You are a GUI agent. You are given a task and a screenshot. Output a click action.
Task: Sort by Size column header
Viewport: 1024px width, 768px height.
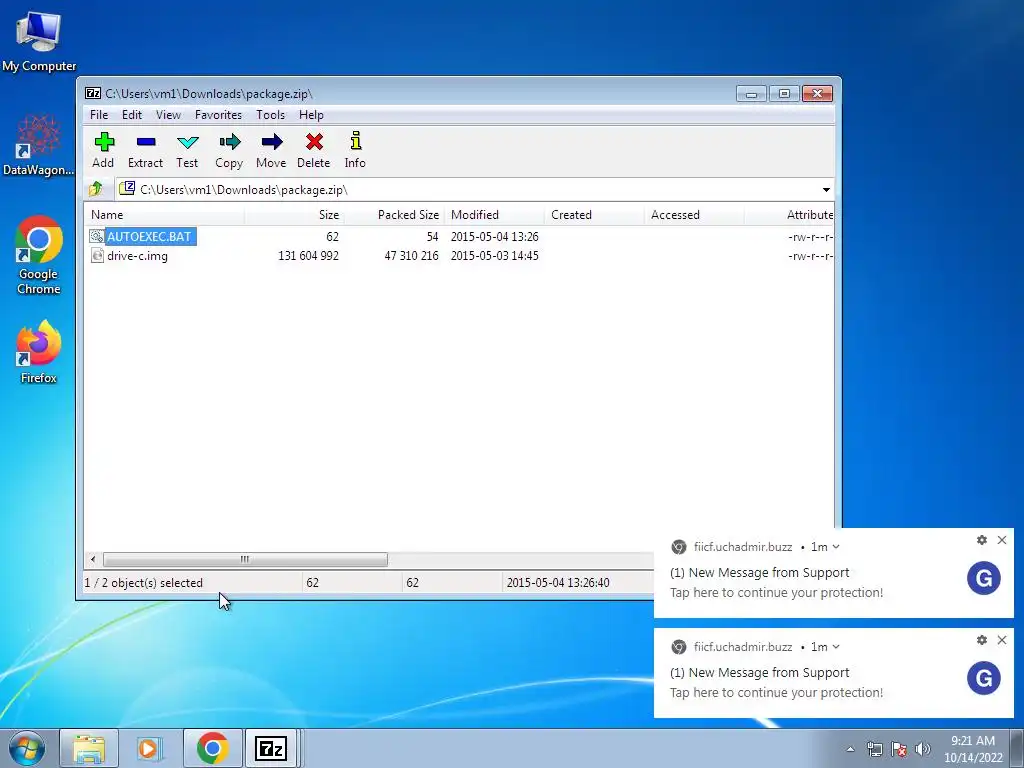295,215
